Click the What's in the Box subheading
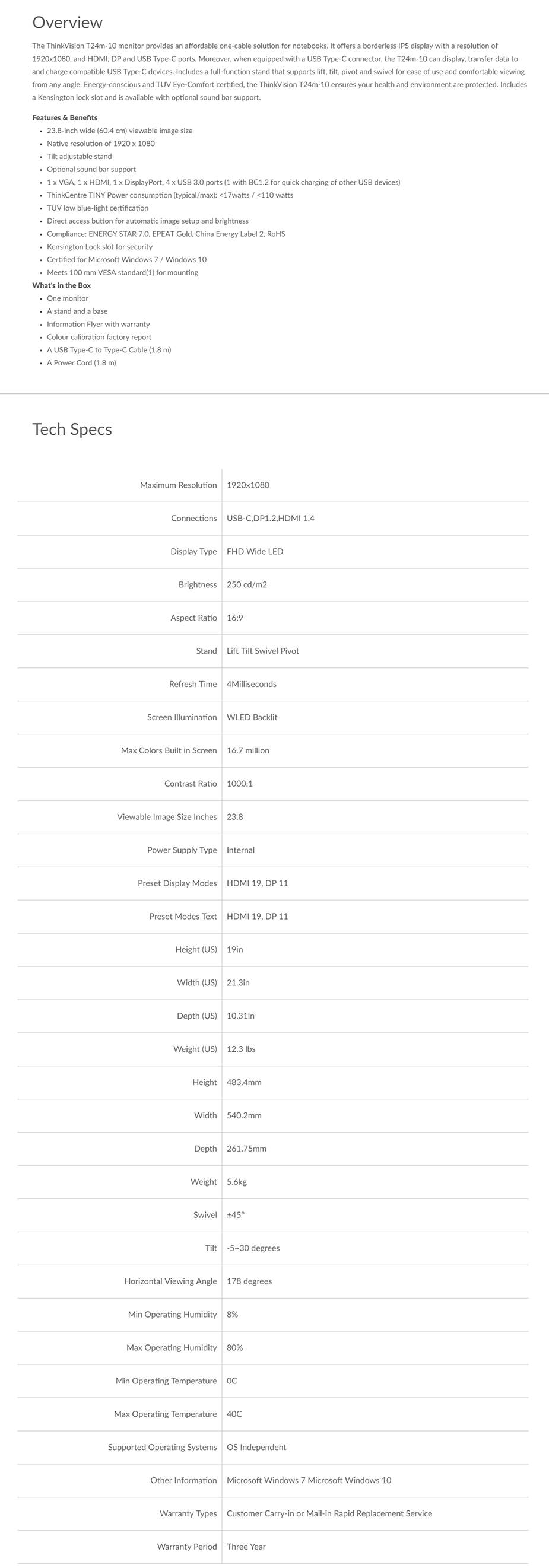Viewport: 549px width, 1568px height. (62, 285)
